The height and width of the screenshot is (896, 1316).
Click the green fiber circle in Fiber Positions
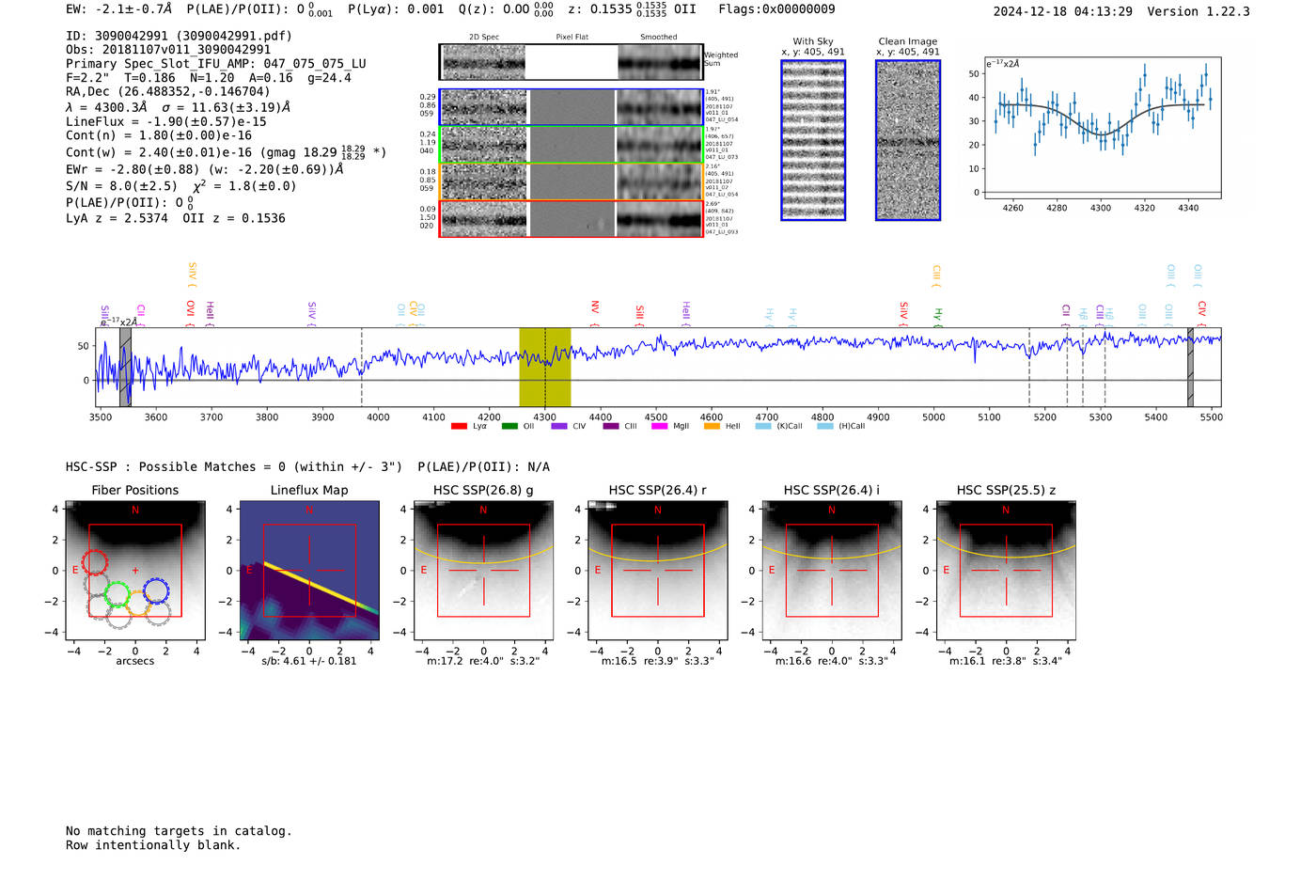tap(117, 593)
